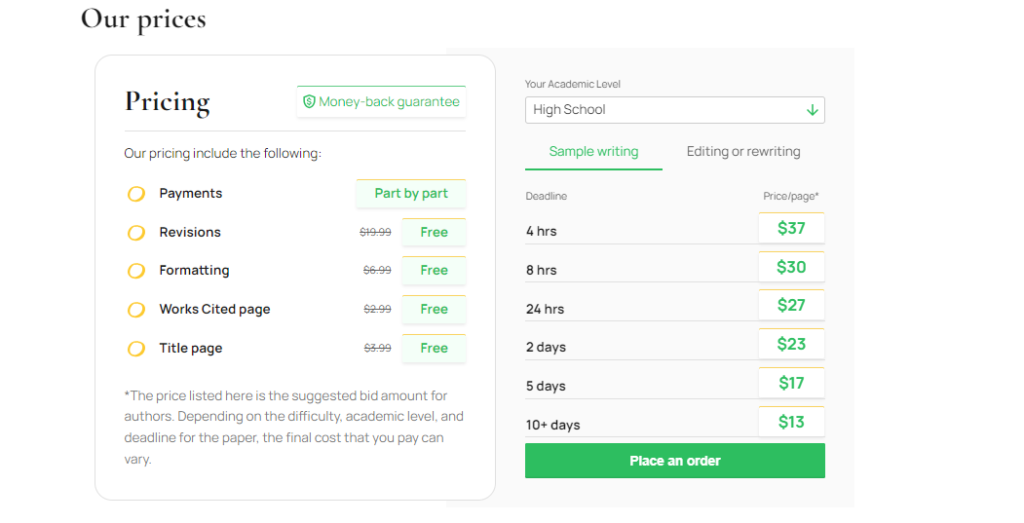
Task: Choose the $30 price for 8 hrs
Action: 791,266
